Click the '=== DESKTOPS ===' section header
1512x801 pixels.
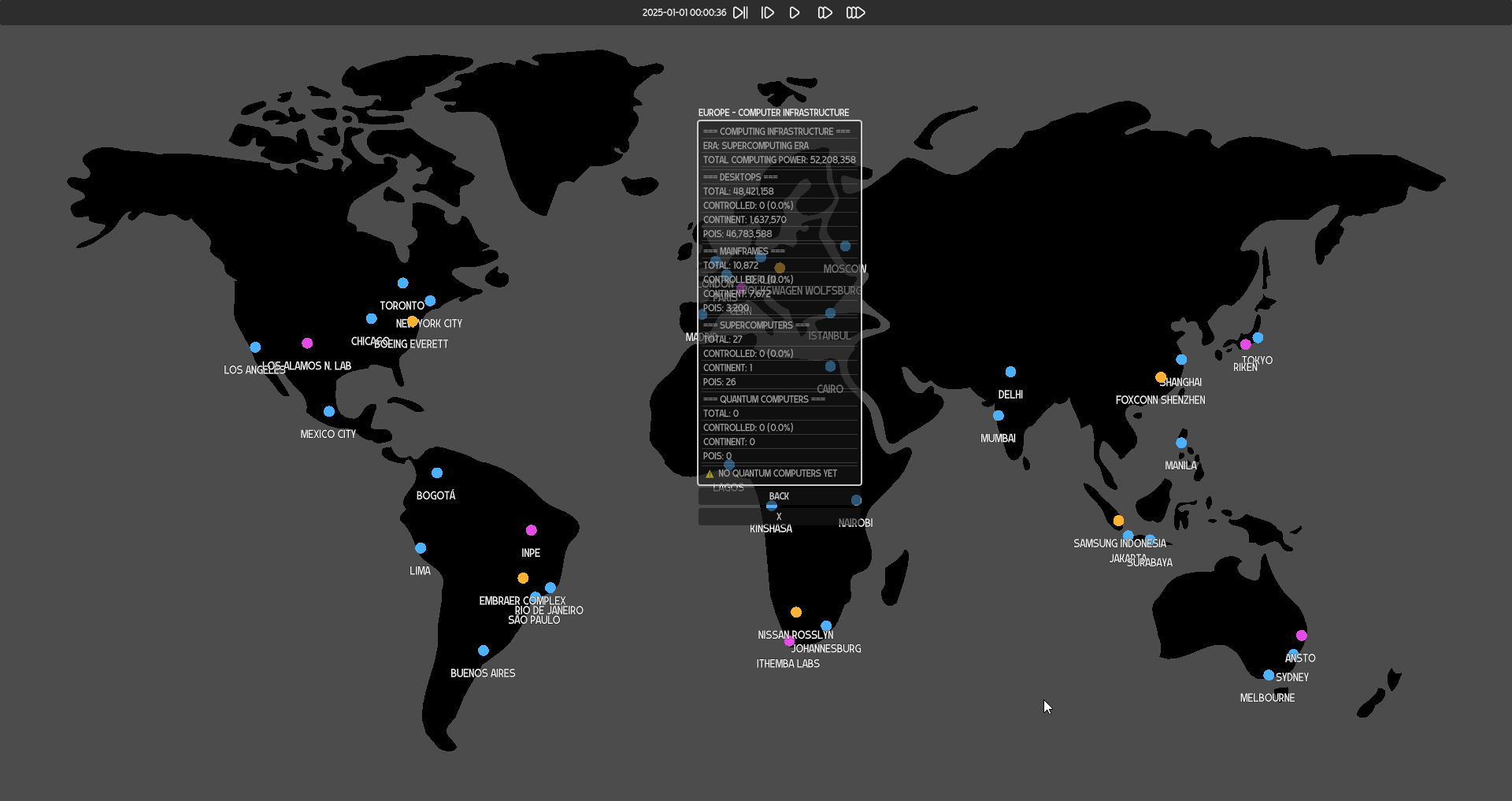point(740,177)
